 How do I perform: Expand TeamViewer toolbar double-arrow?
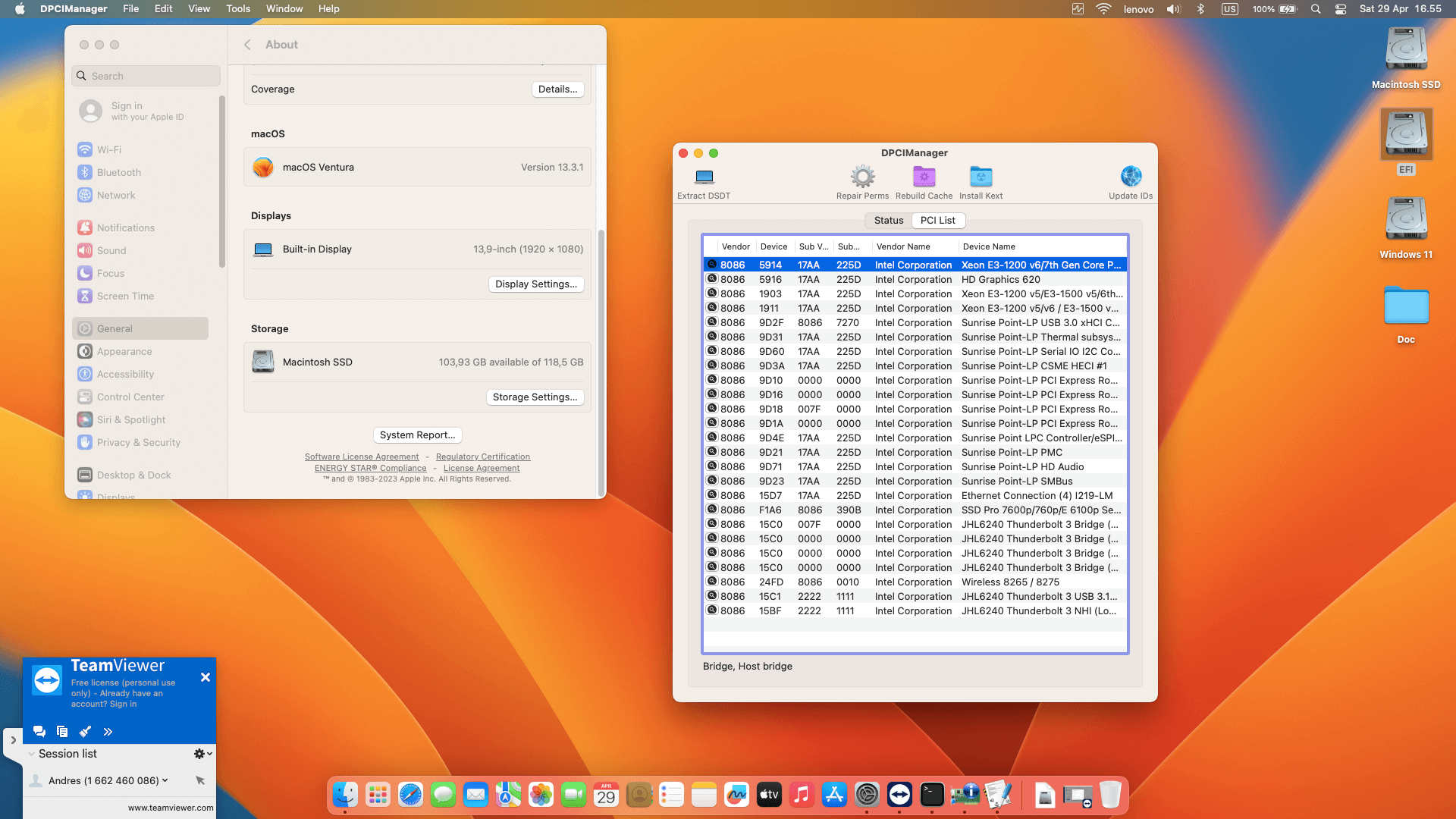(108, 732)
